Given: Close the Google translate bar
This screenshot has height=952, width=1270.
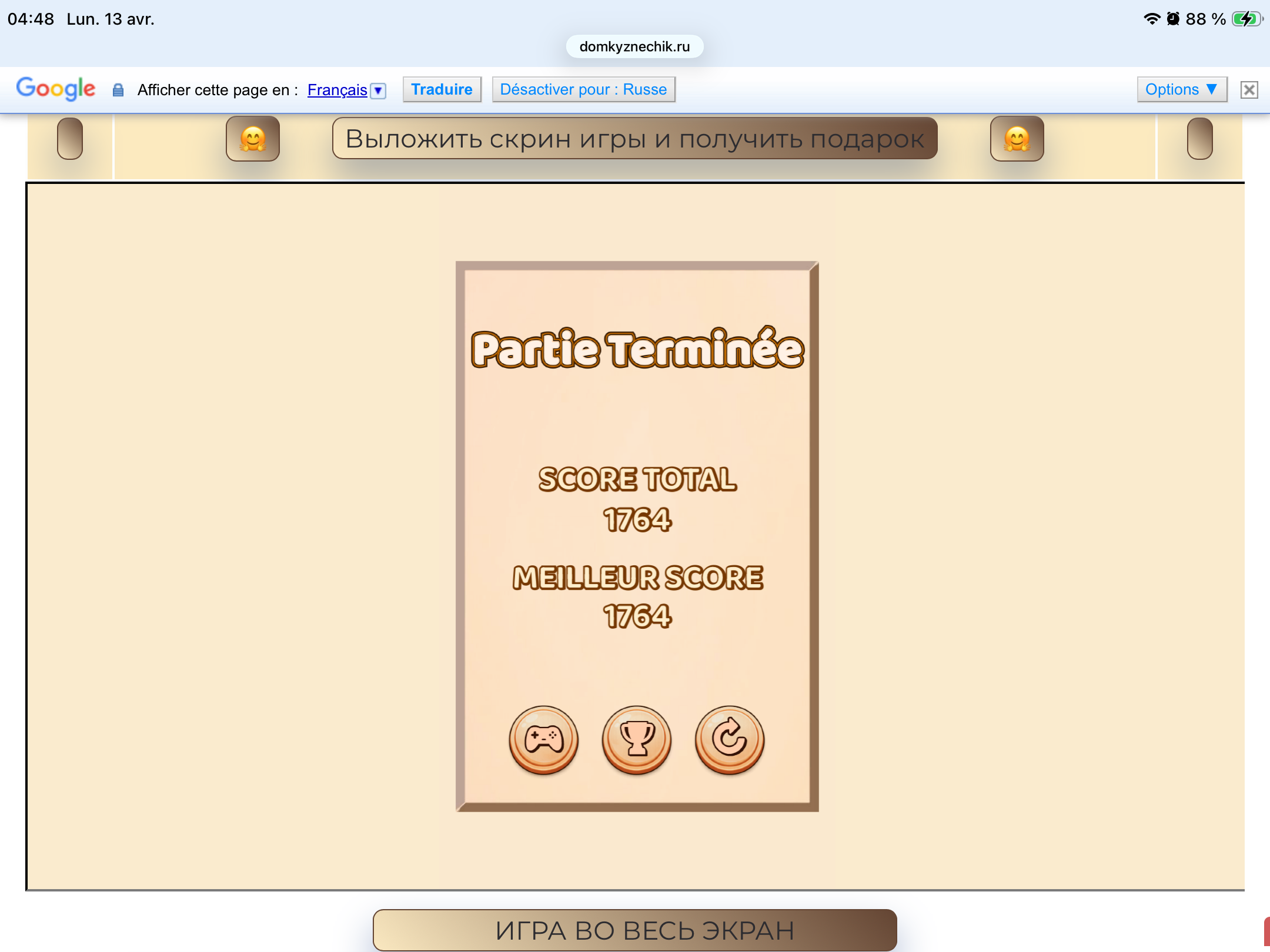Looking at the screenshot, I should pos(1249,90).
